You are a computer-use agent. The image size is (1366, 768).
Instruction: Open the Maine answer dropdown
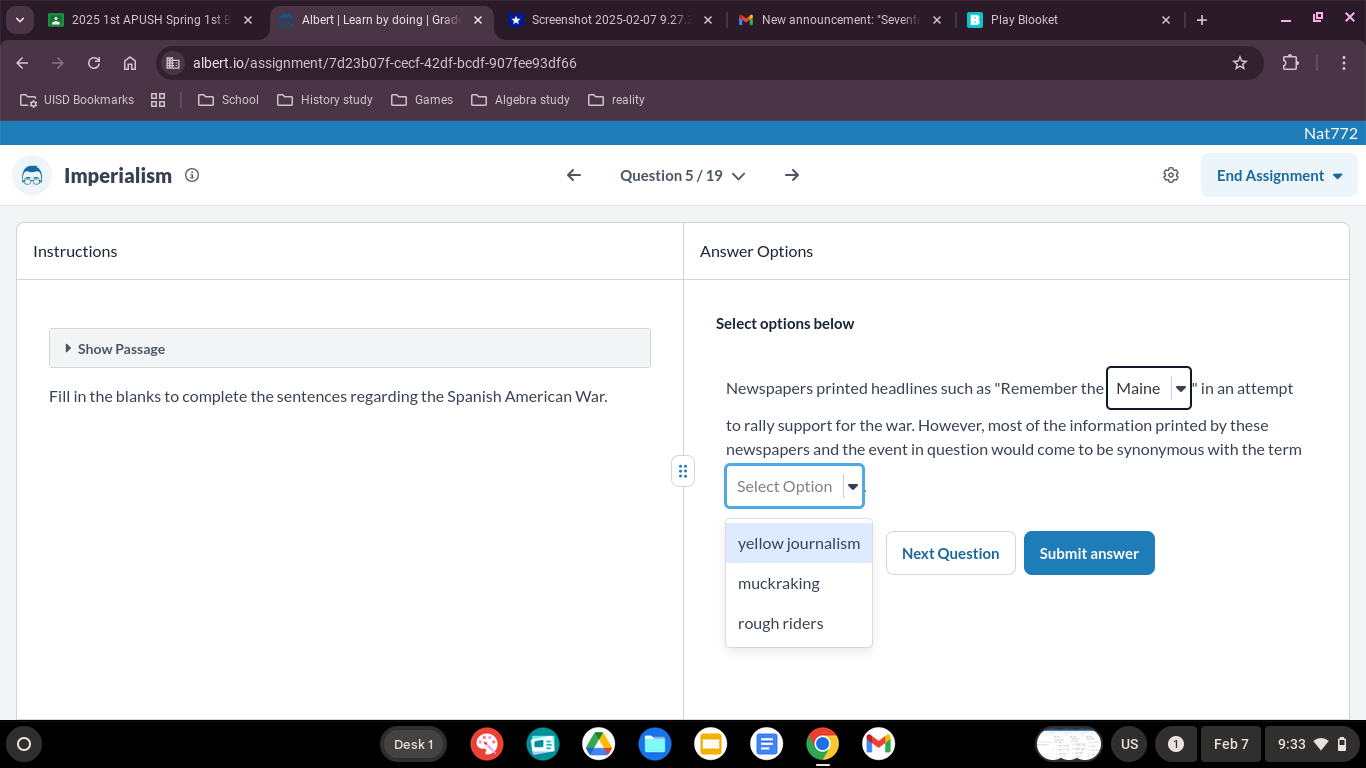click(1149, 388)
